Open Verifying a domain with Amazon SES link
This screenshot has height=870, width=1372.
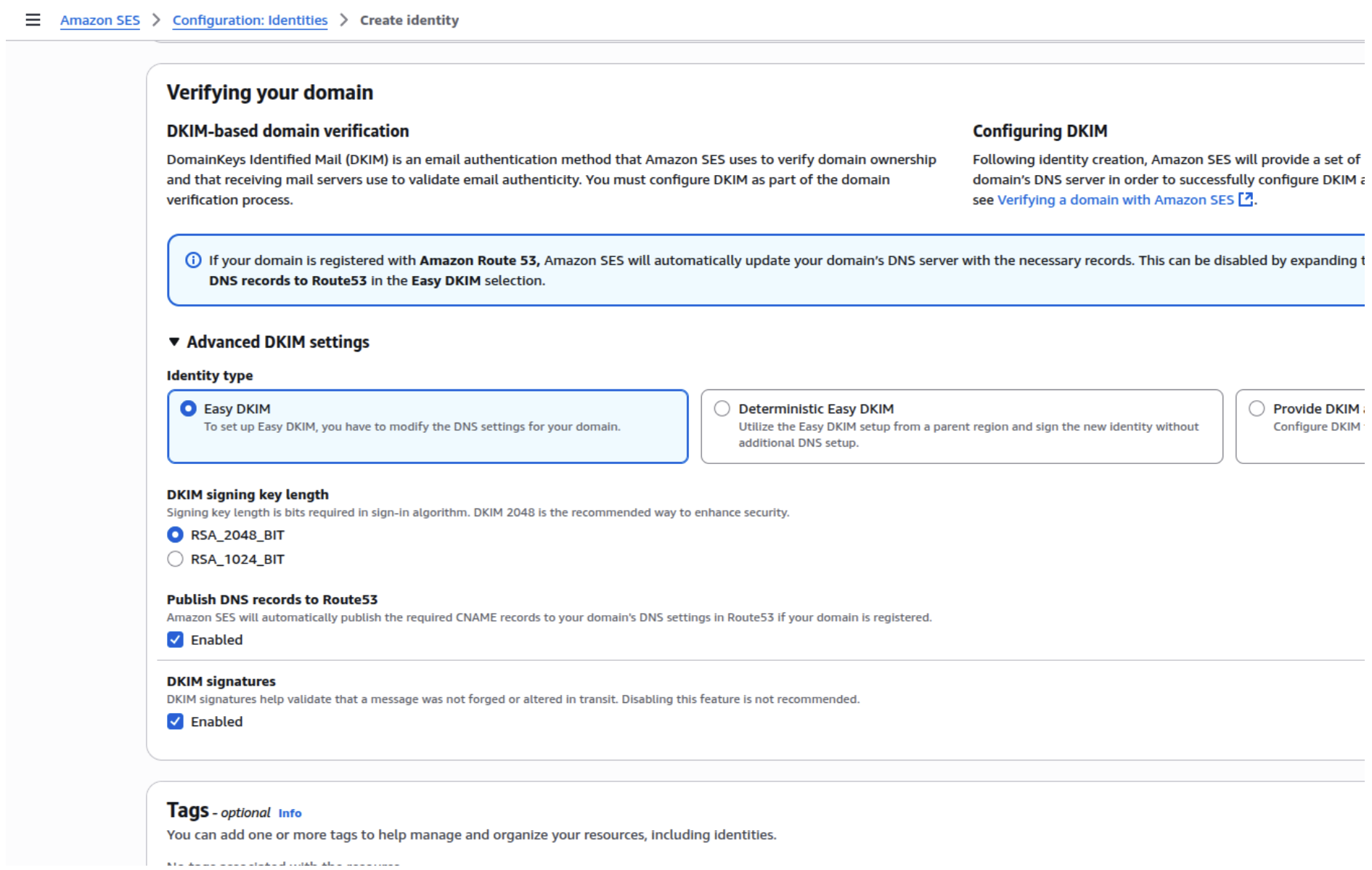1116,200
